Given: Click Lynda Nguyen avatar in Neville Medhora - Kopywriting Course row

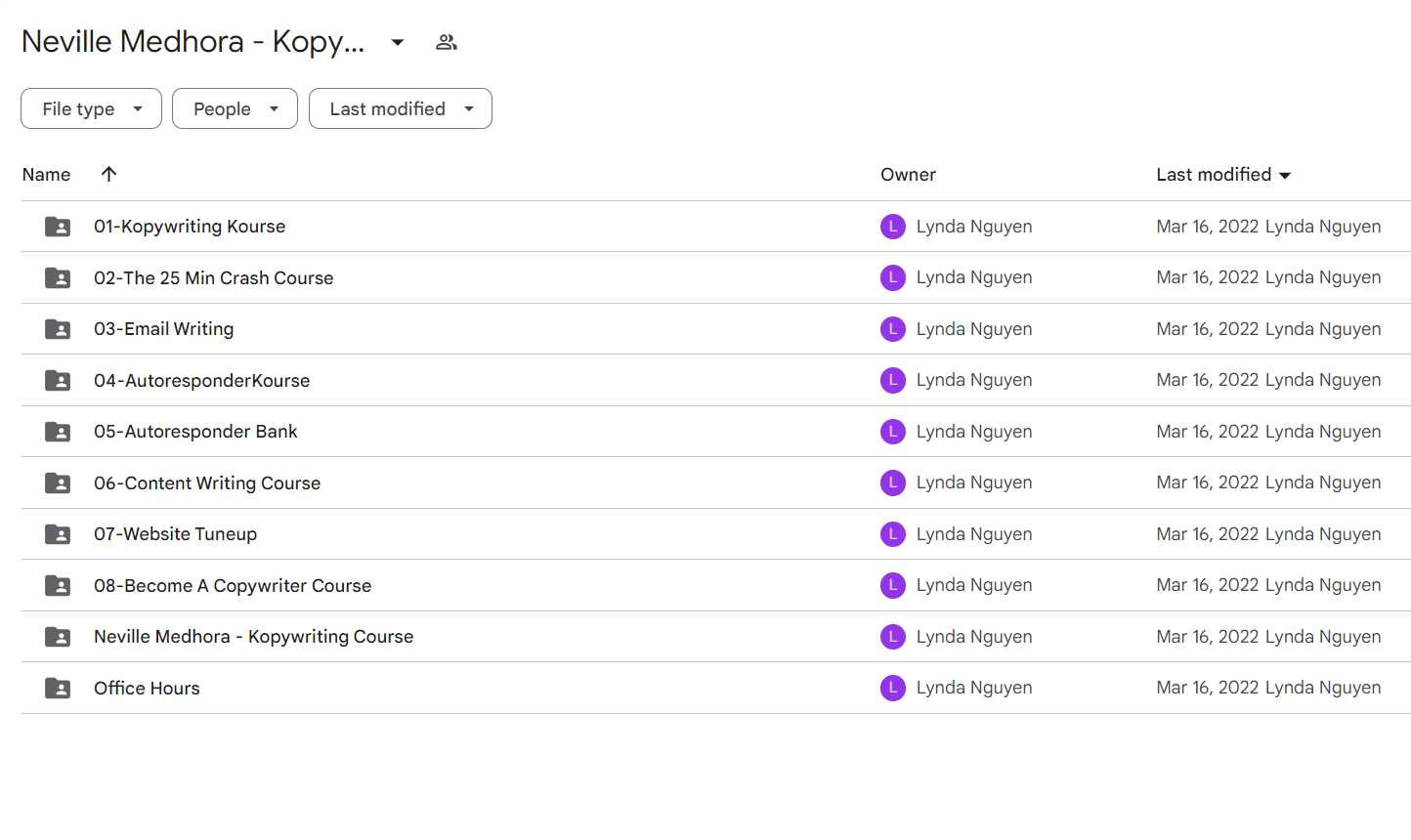Looking at the screenshot, I should point(893,637).
